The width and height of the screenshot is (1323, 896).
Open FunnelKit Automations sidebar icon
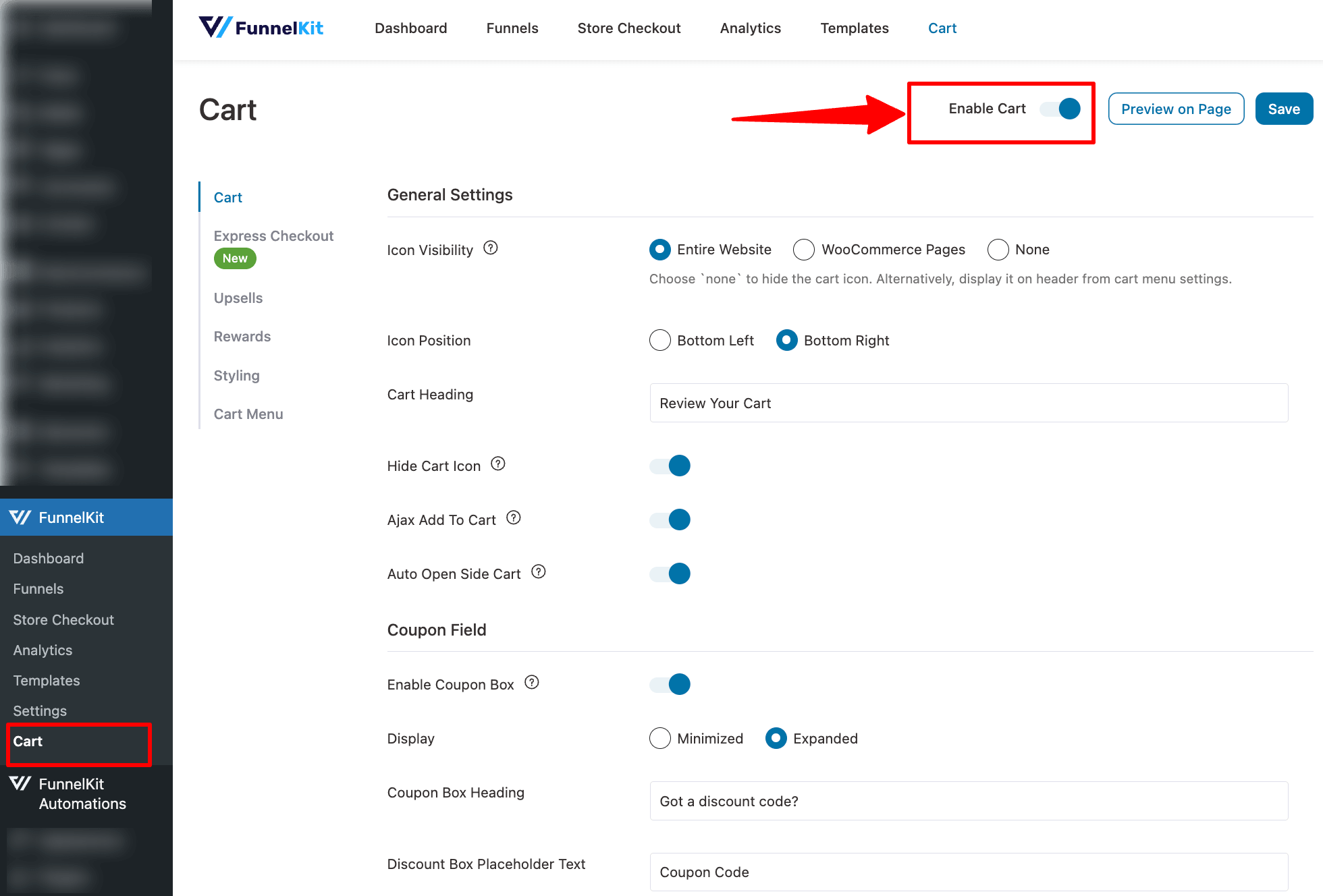pos(20,783)
